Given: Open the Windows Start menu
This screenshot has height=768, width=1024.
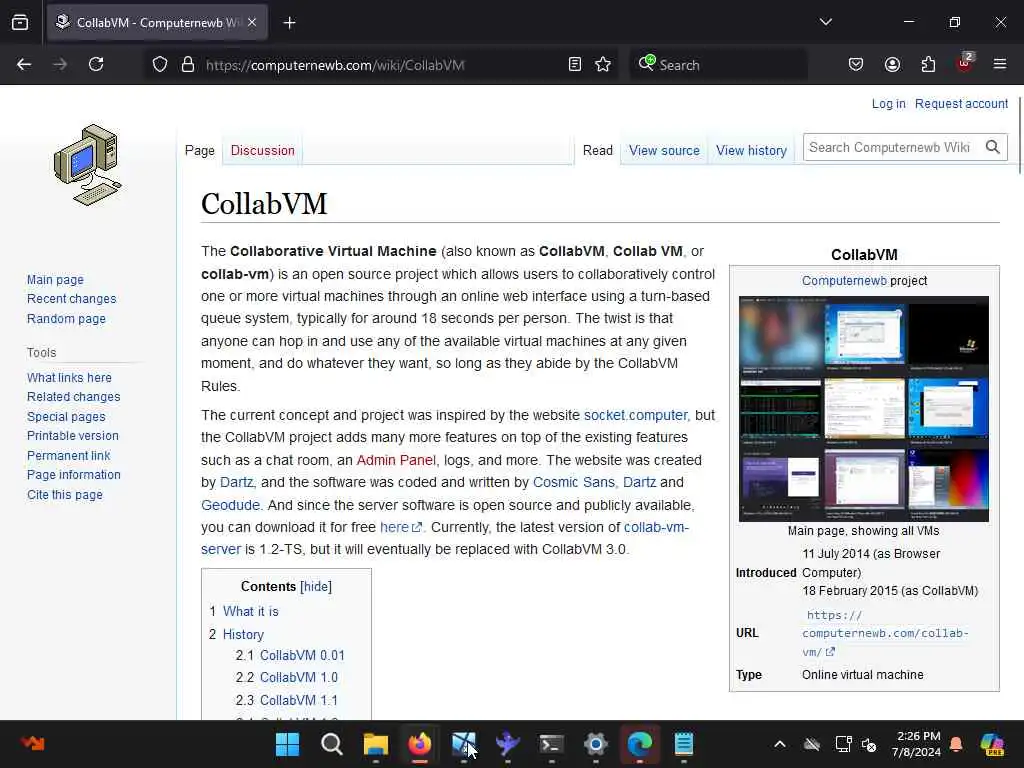Looking at the screenshot, I should pos(287,744).
